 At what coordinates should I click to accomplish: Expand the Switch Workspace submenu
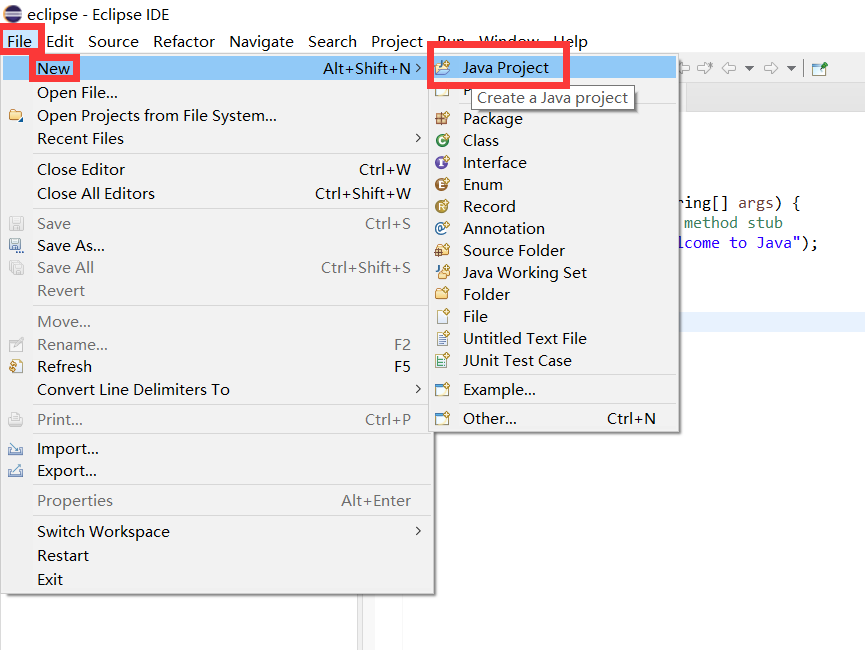coord(418,531)
